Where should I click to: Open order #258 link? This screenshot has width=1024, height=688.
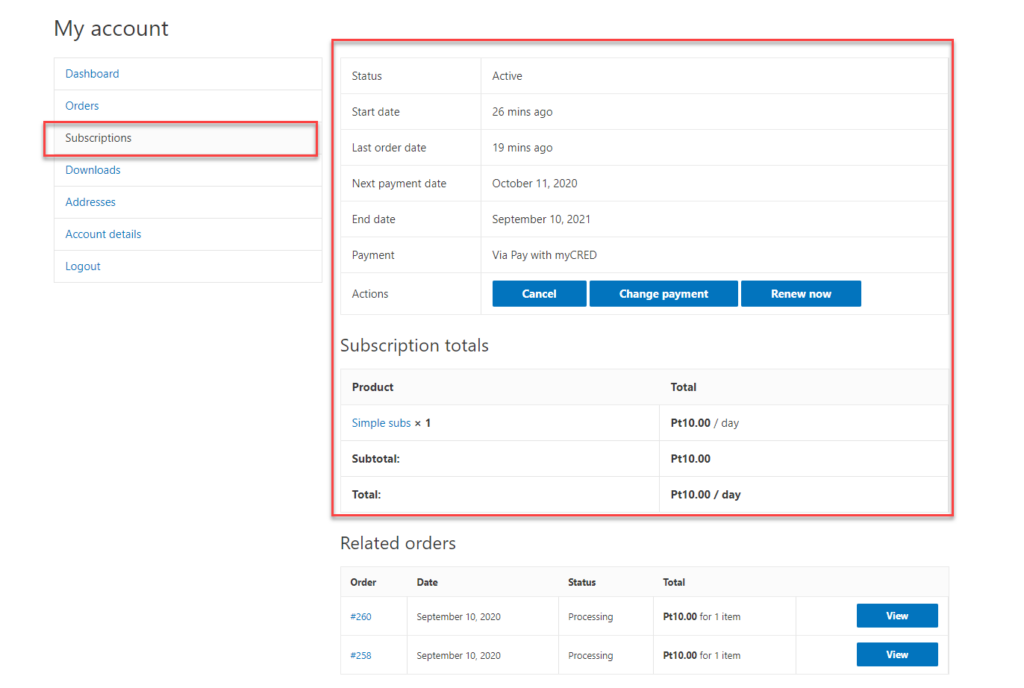[x=360, y=655]
